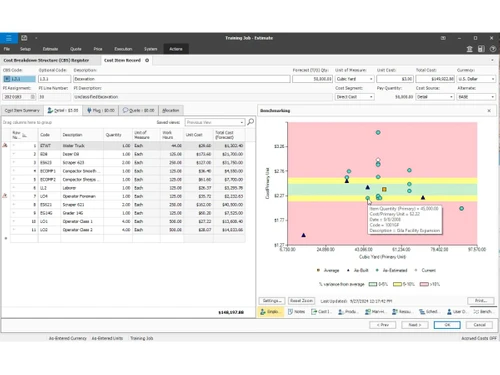Screen dimensions: 500x375
Task: Open the Production bottom panel tab
Action: click(x=348, y=312)
